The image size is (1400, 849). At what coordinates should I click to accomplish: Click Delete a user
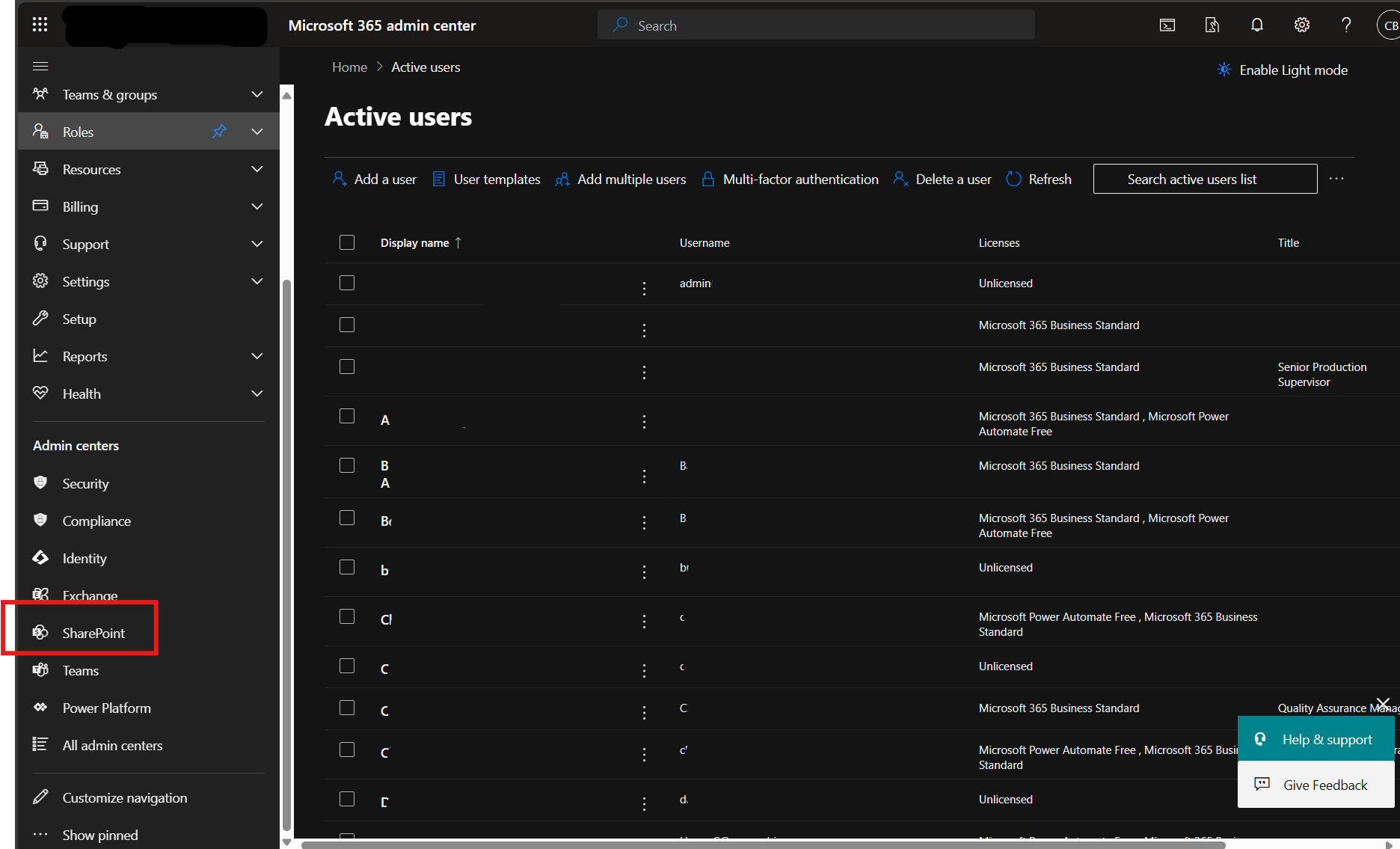pyautogui.click(x=942, y=179)
